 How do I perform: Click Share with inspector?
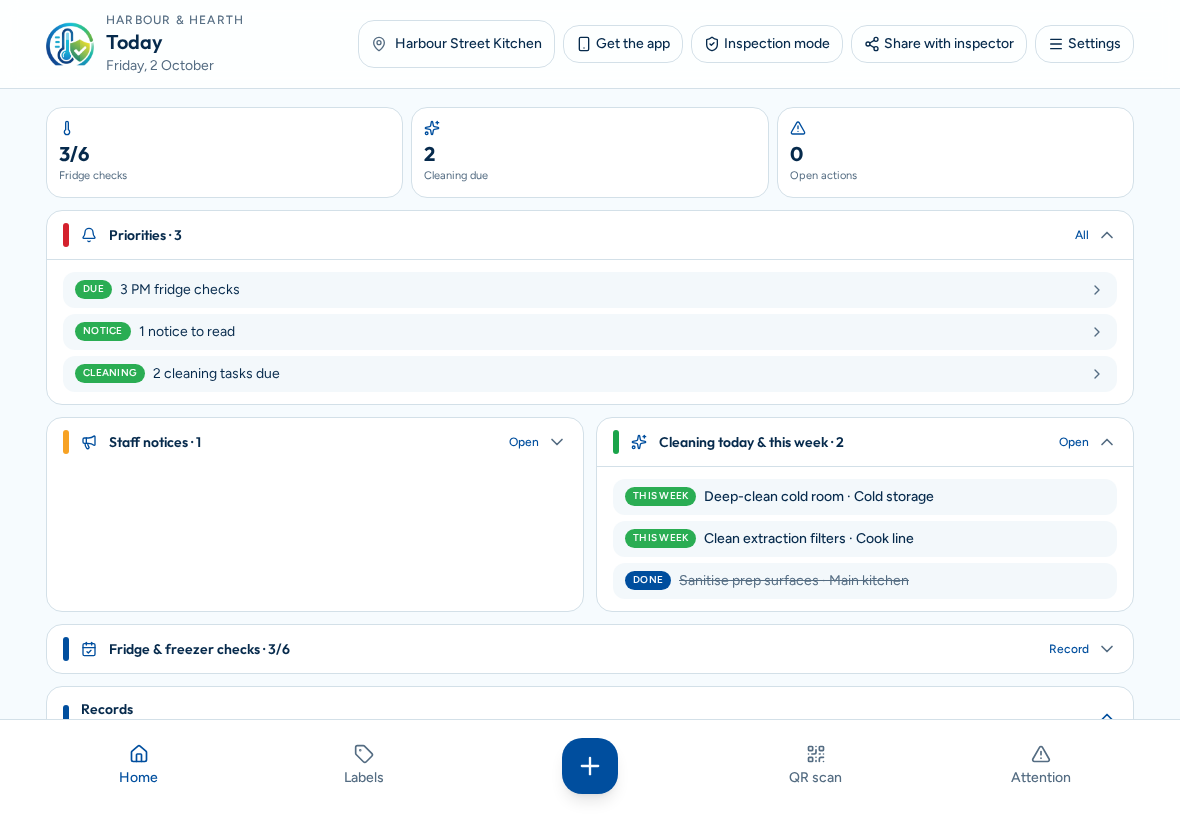(939, 44)
